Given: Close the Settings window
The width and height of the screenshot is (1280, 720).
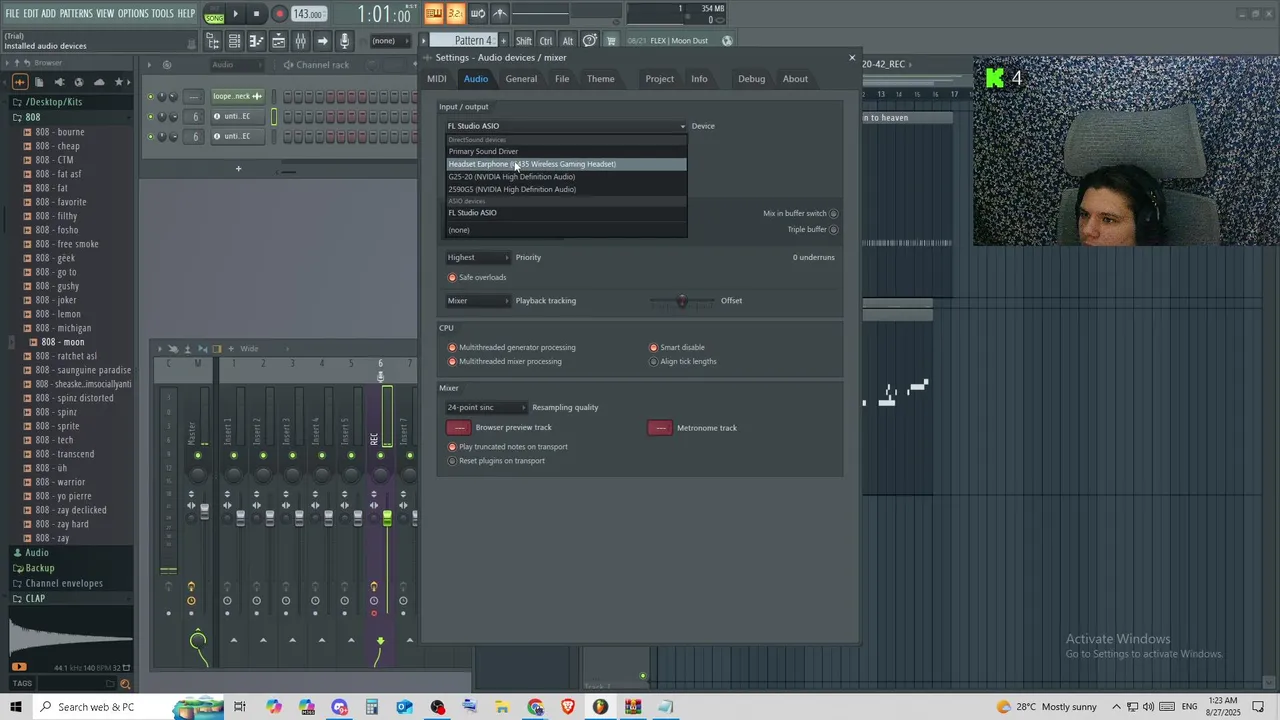Looking at the screenshot, I should [852, 58].
